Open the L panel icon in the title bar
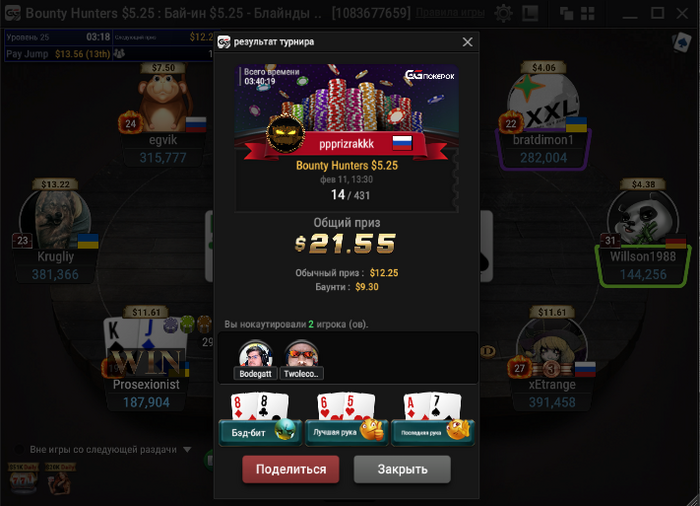Image resolution: width=700 pixels, height=506 pixels. [530, 13]
